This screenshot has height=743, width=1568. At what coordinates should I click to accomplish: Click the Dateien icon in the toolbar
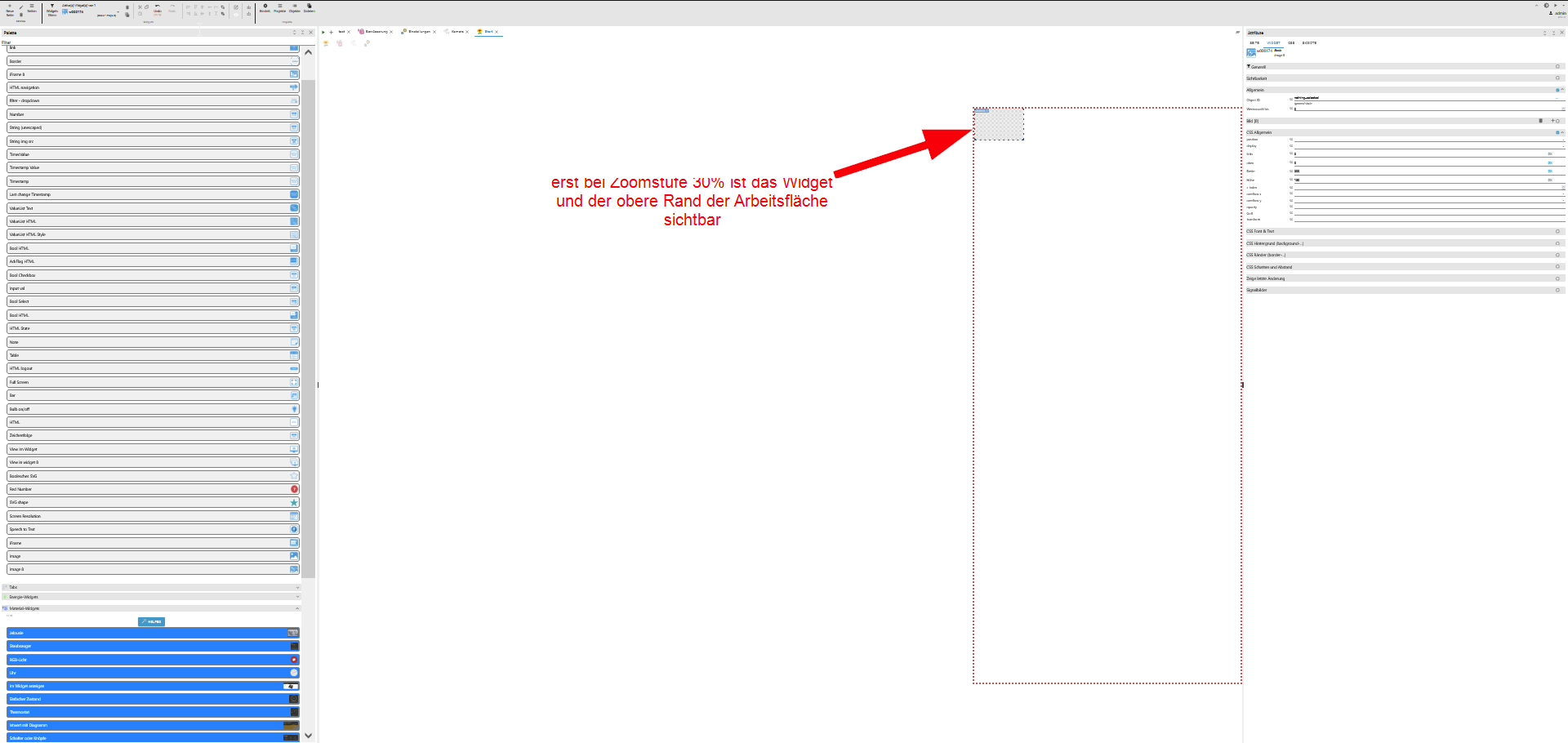(309, 7)
